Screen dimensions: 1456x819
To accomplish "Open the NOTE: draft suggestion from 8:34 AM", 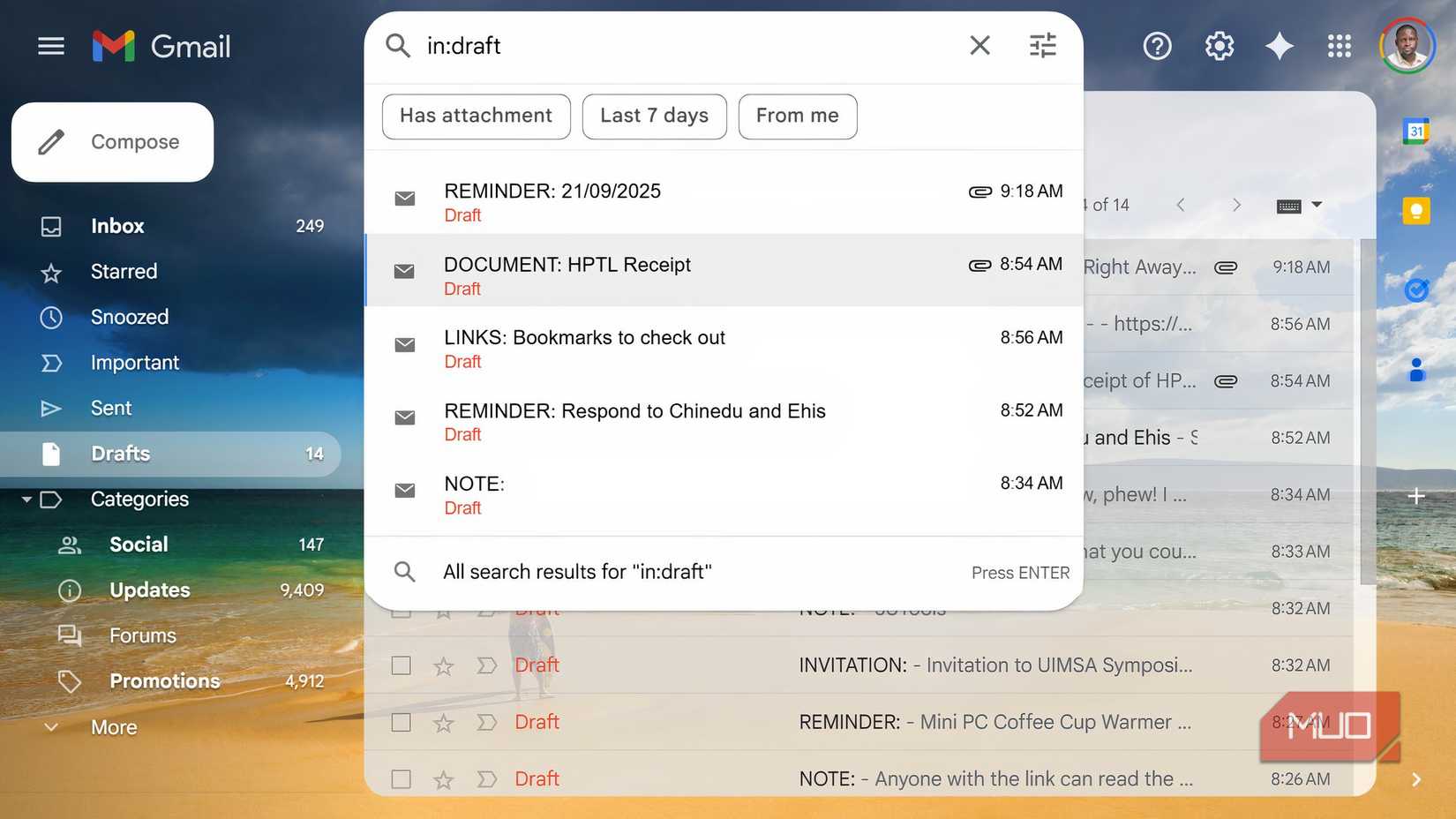I will coord(724,490).
